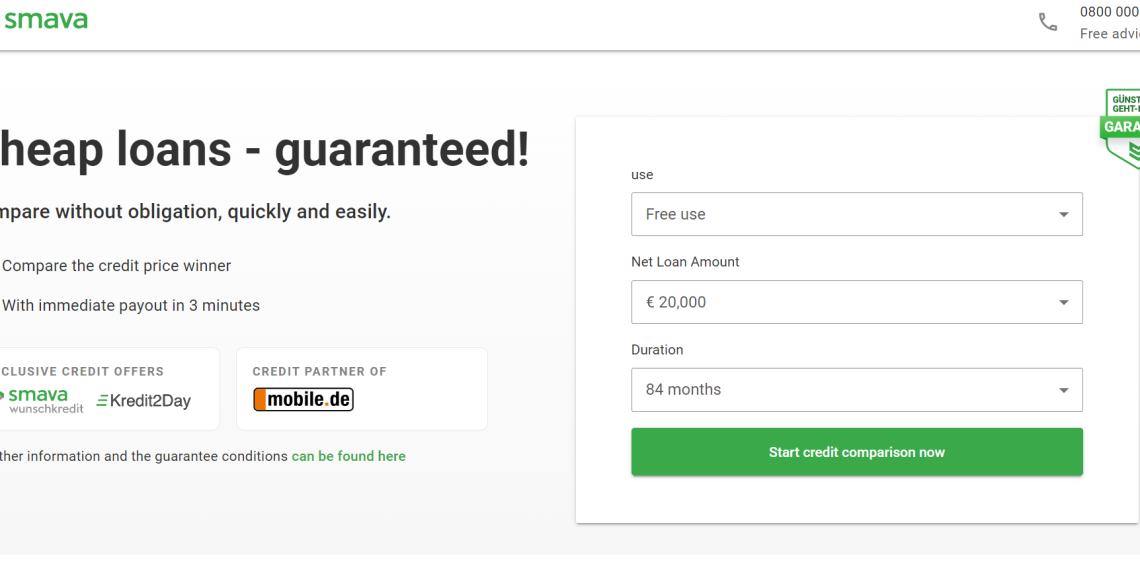This screenshot has width=1140, height=570.
Task: Open the Duration dropdown showing 84 months
Action: click(840, 390)
